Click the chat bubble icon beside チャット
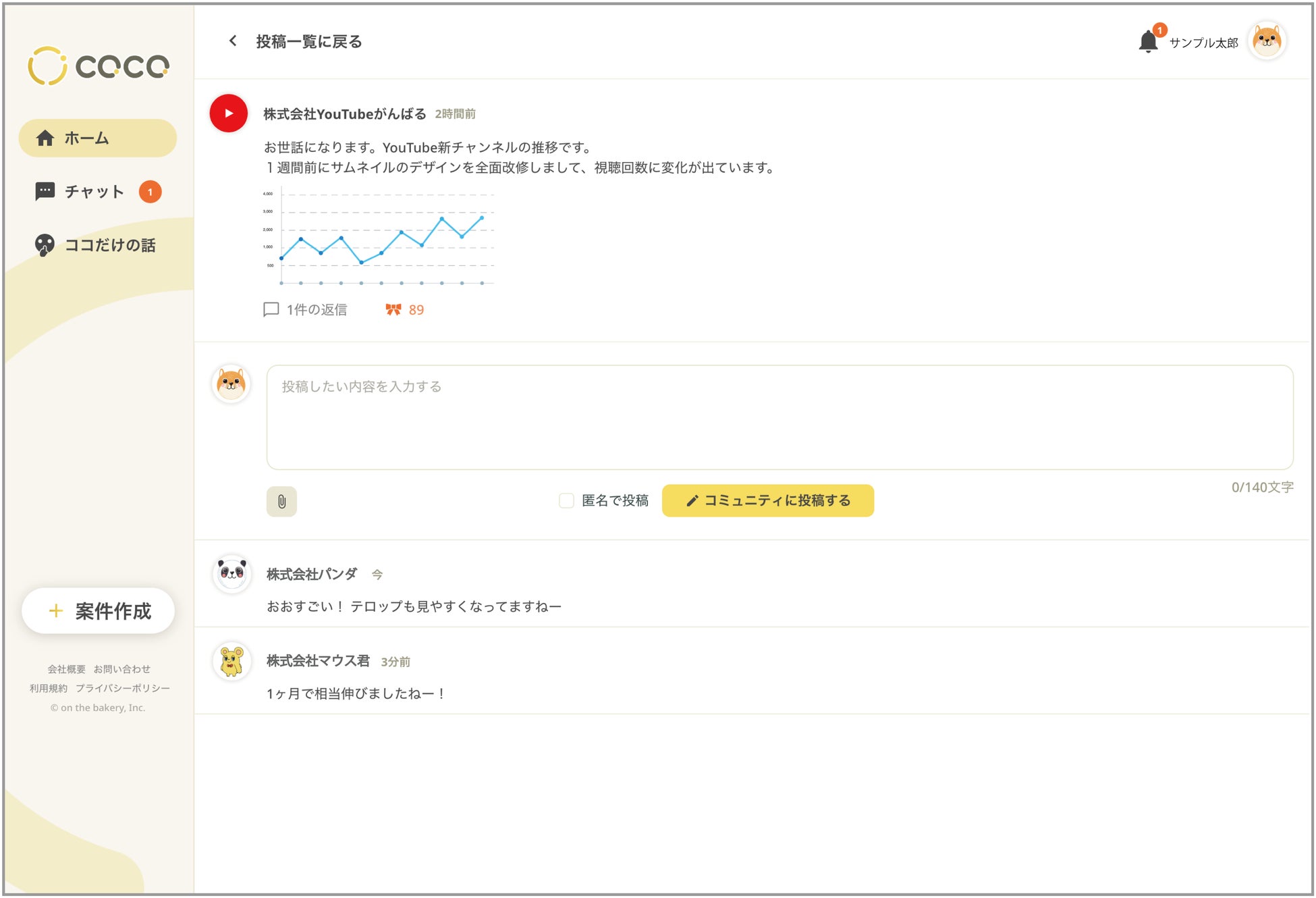The height and width of the screenshot is (898, 1316). tap(45, 191)
